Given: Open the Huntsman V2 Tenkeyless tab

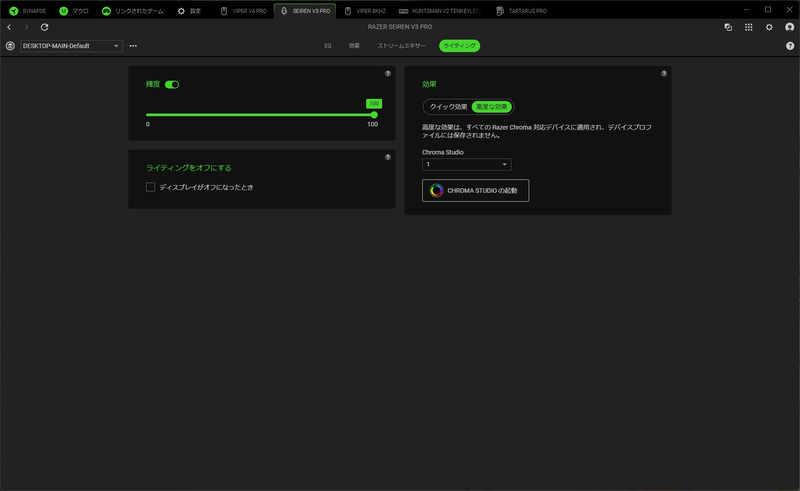Looking at the screenshot, I should tap(439, 11).
